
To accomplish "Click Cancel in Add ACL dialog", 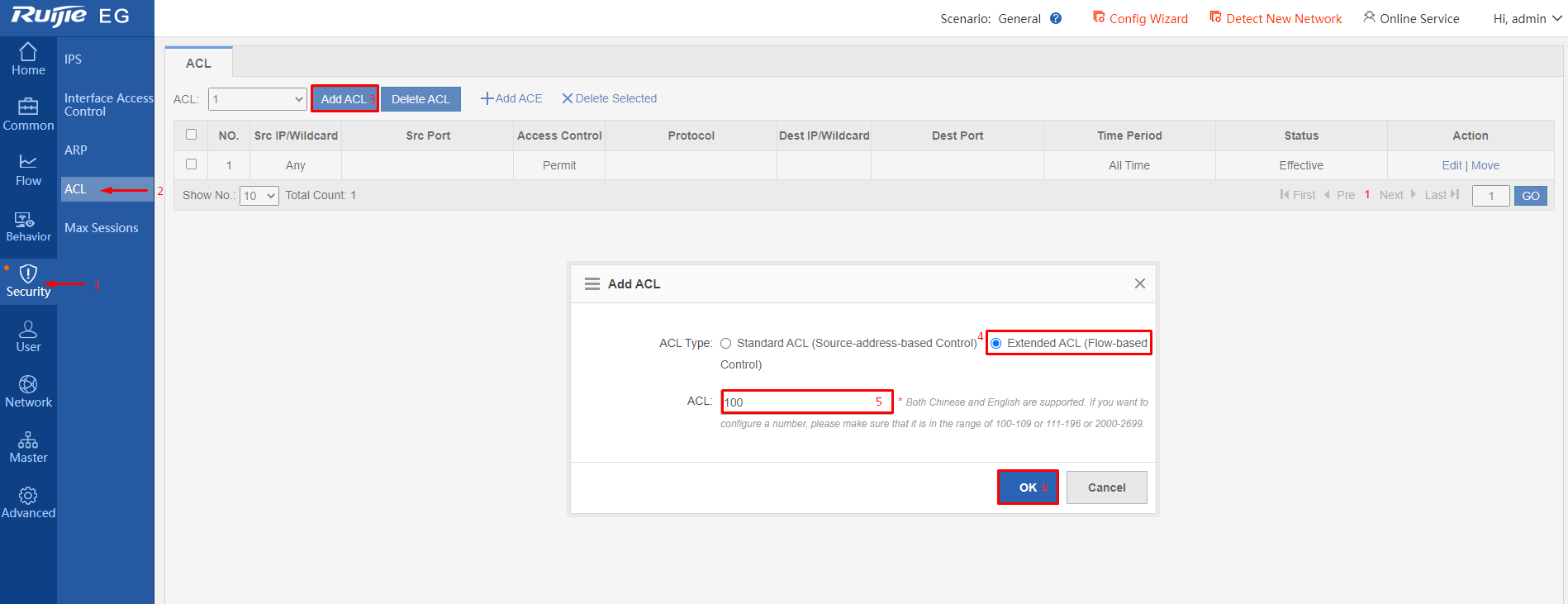I will [x=1107, y=487].
